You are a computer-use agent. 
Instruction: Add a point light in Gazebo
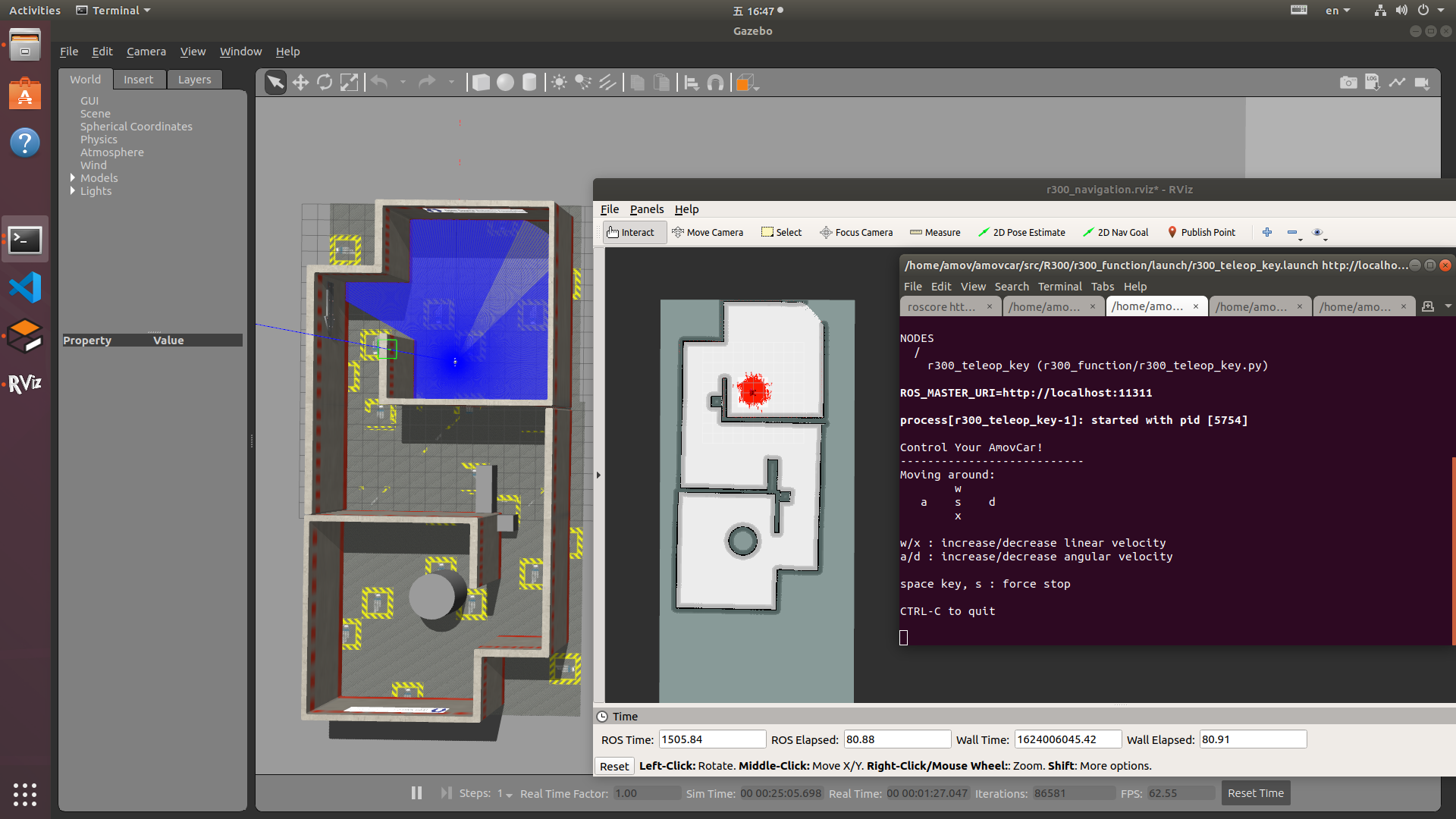(559, 82)
